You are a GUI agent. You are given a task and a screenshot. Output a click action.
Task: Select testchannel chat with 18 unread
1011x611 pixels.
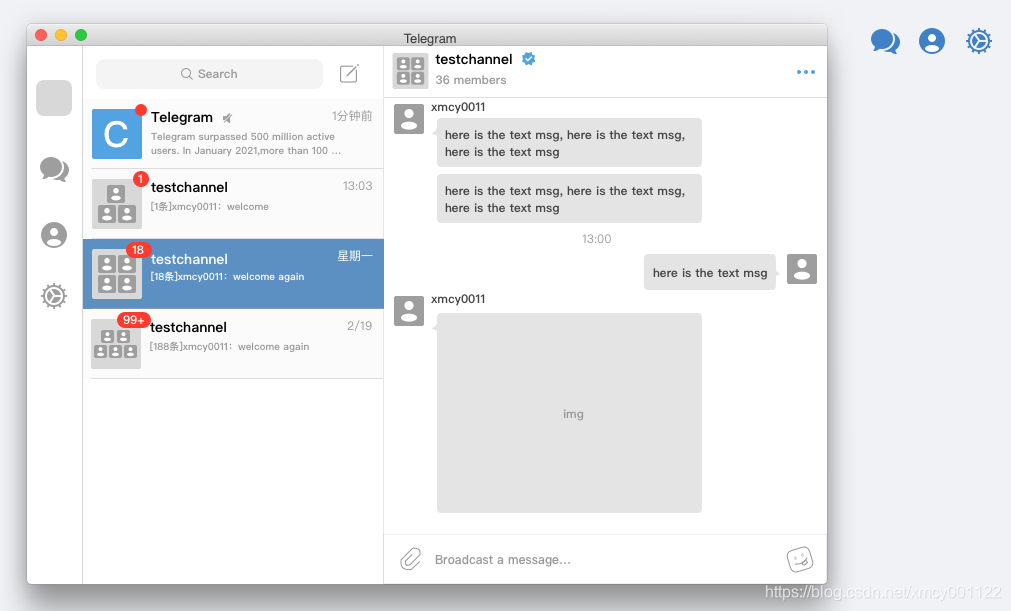pos(233,274)
